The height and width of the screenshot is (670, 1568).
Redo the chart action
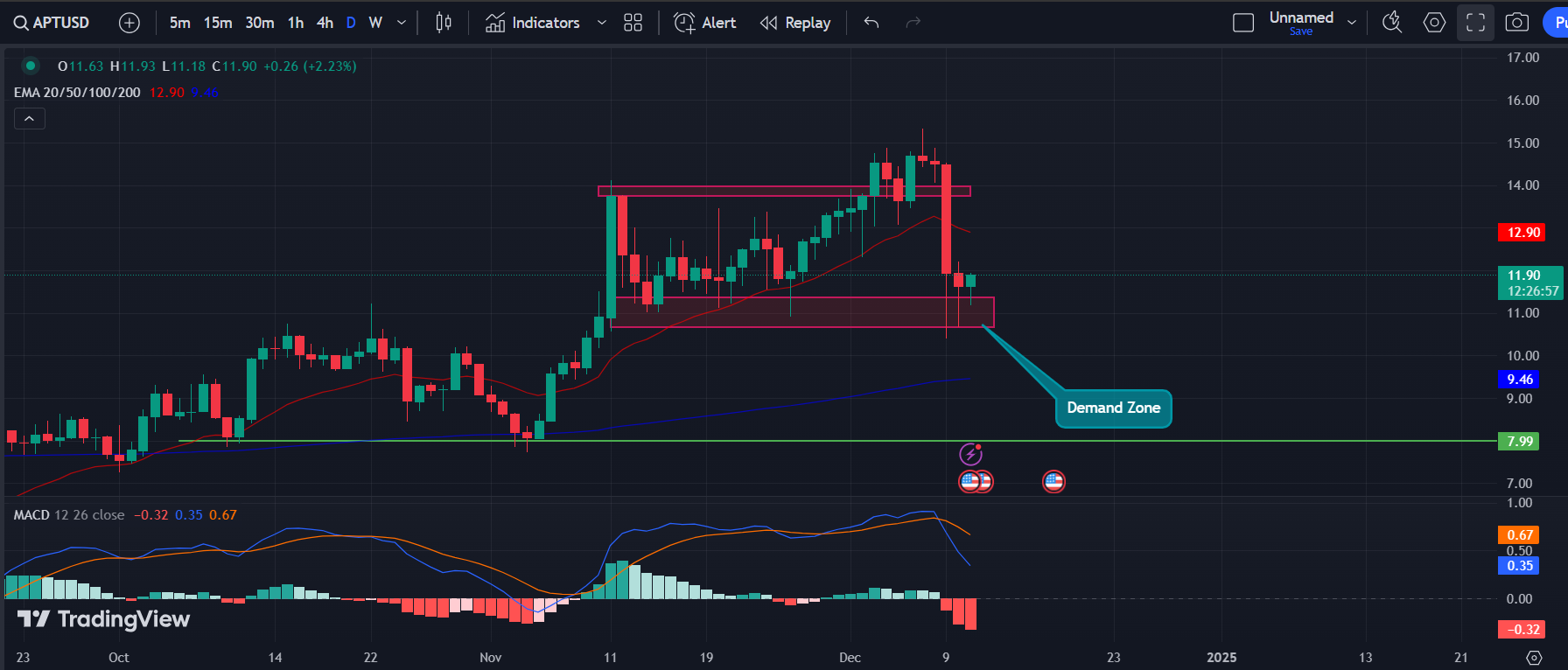coord(913,23)
